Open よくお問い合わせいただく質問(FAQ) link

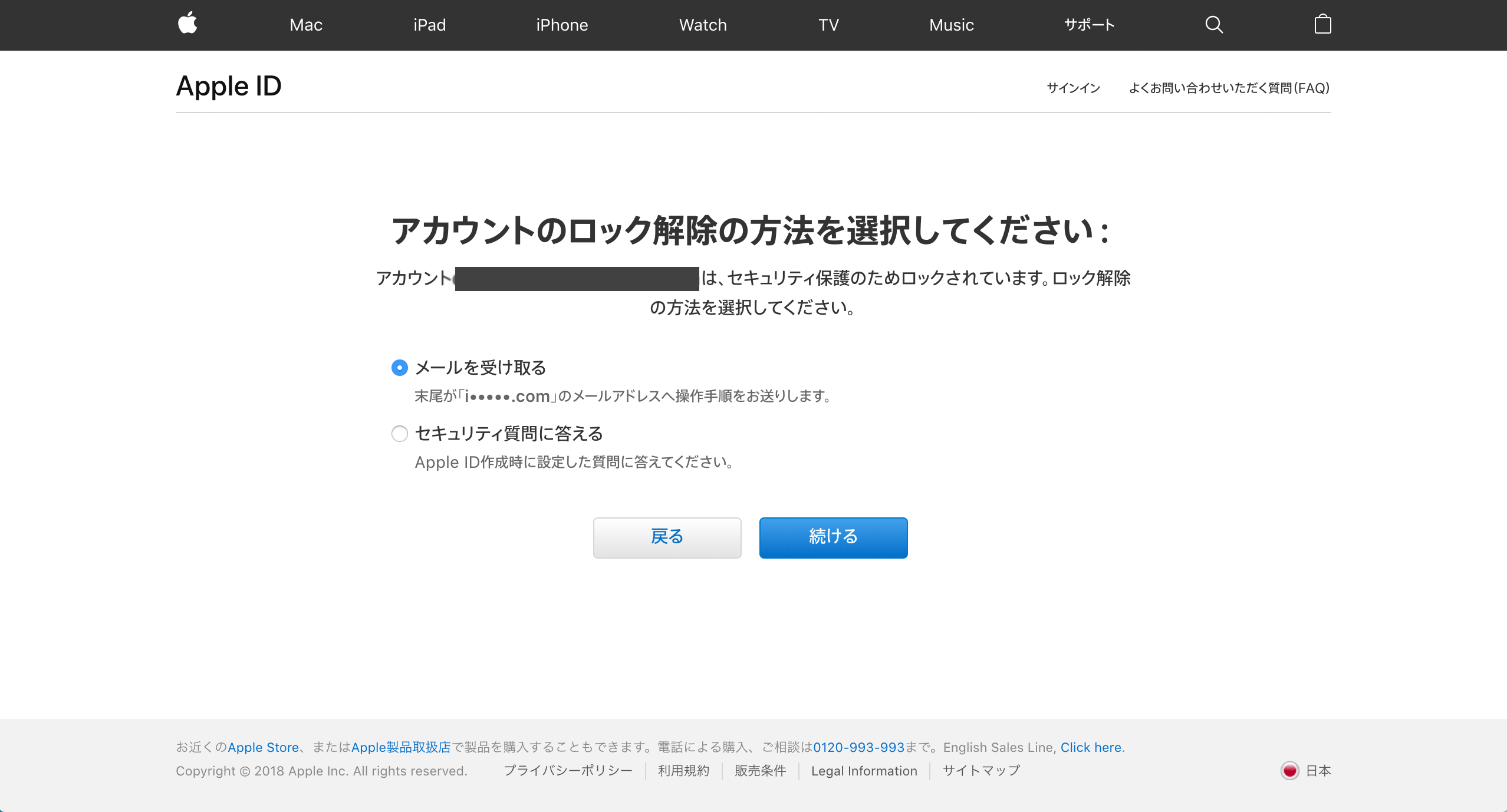coord(1229,88)
